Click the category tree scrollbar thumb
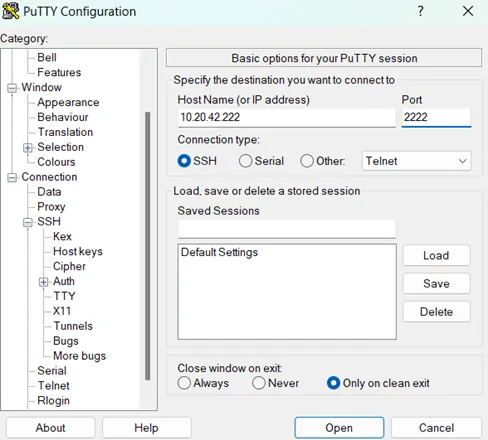The height and width of the screenshot is (440, 488). click(x=147, y=246)
